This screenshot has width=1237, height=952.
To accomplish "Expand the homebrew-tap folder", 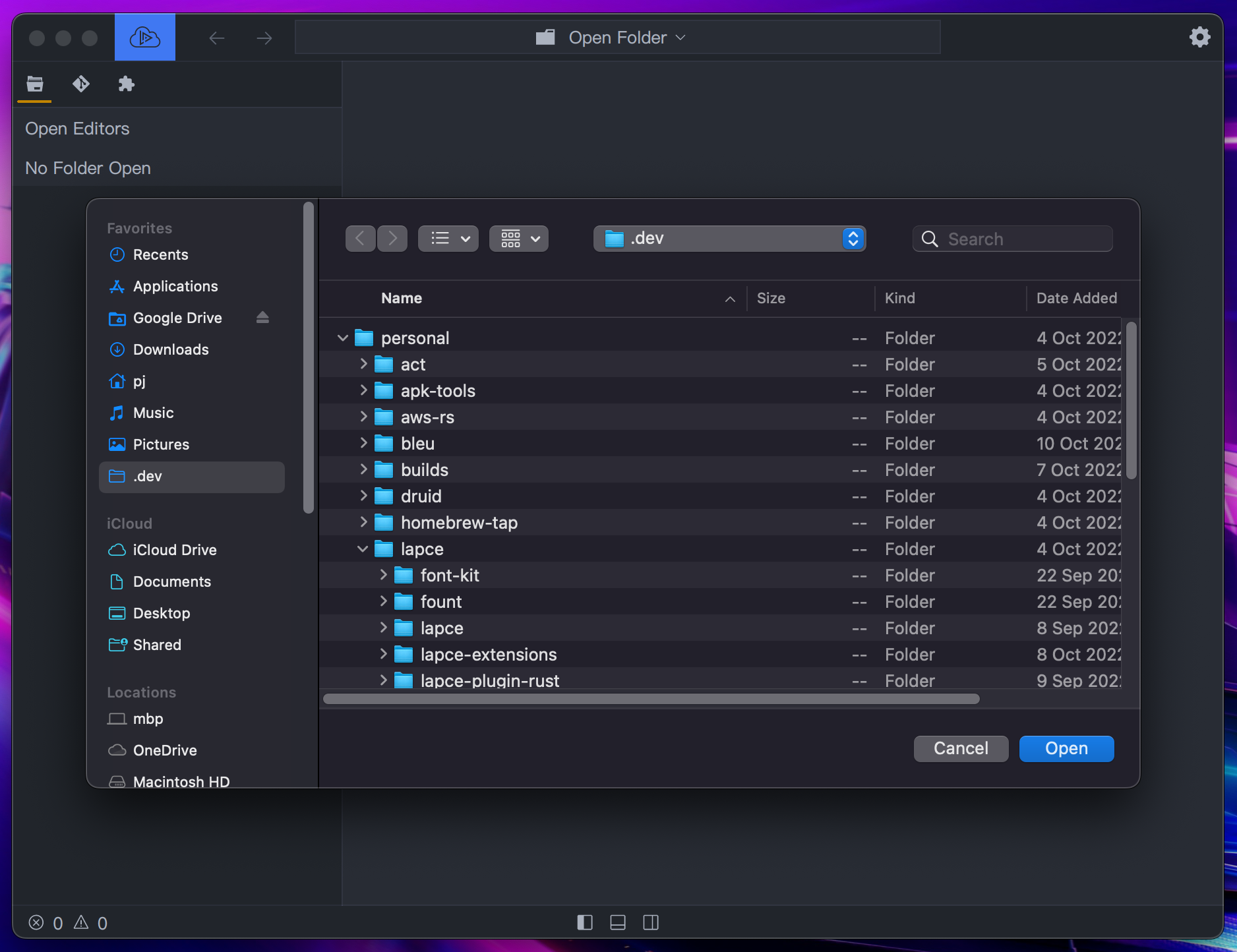I will click(363, 522).
